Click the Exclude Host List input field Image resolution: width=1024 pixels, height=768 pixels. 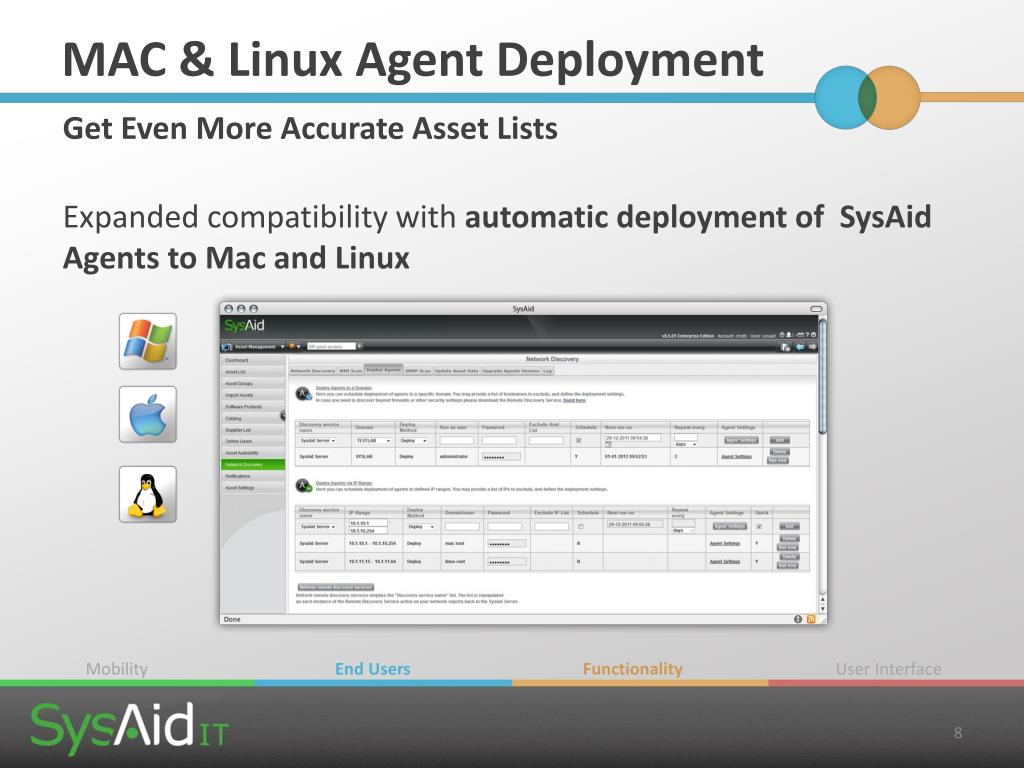[x=546, y=441]
